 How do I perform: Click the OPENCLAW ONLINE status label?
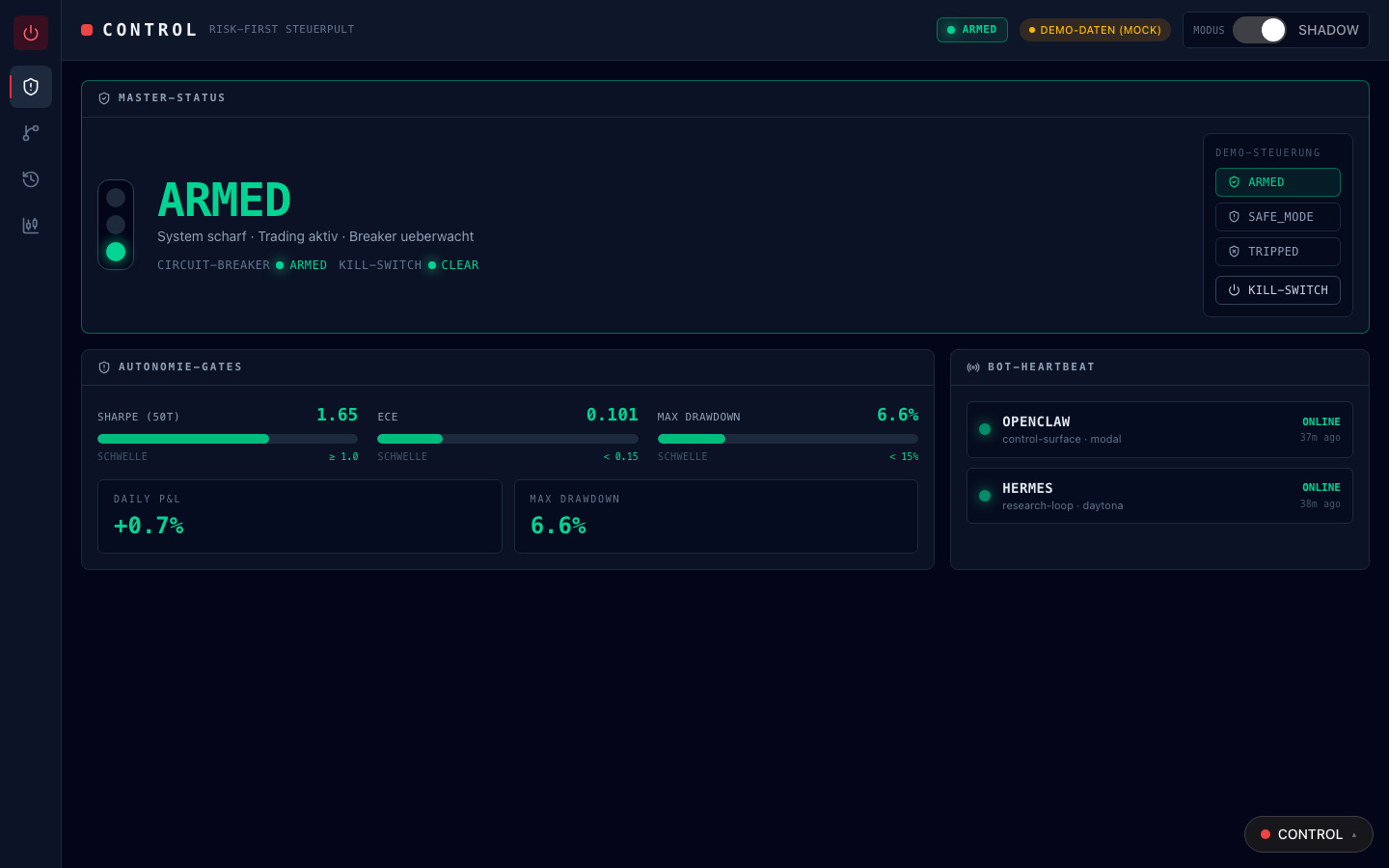tap(1321, 422)
